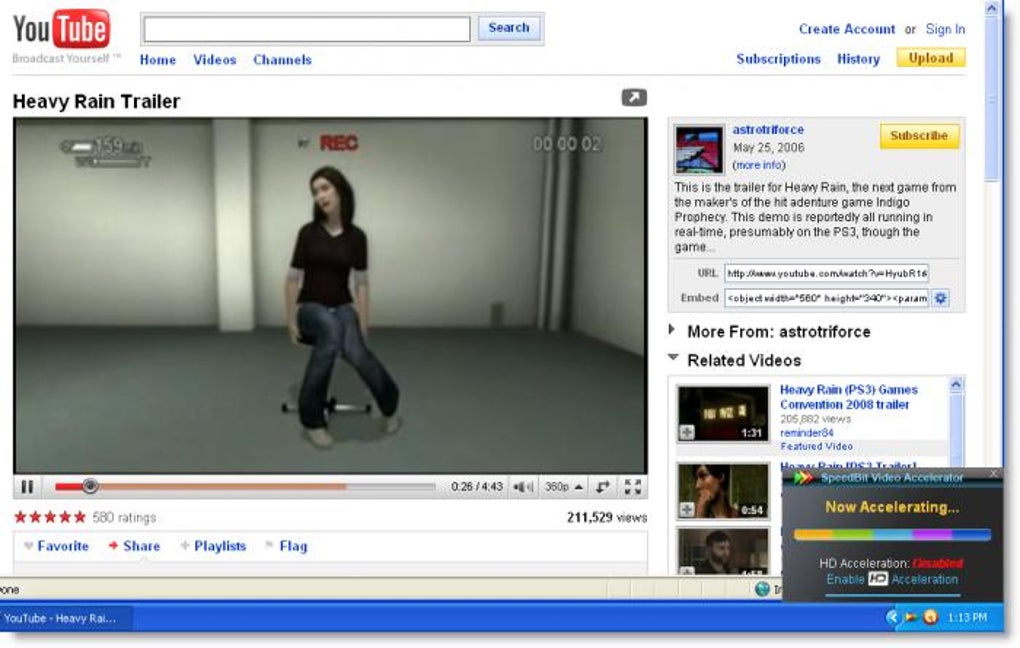The width and height of the screenshot is (1020, 648).
Task: Open Subscriptions page
Action: tap(779, 59)
